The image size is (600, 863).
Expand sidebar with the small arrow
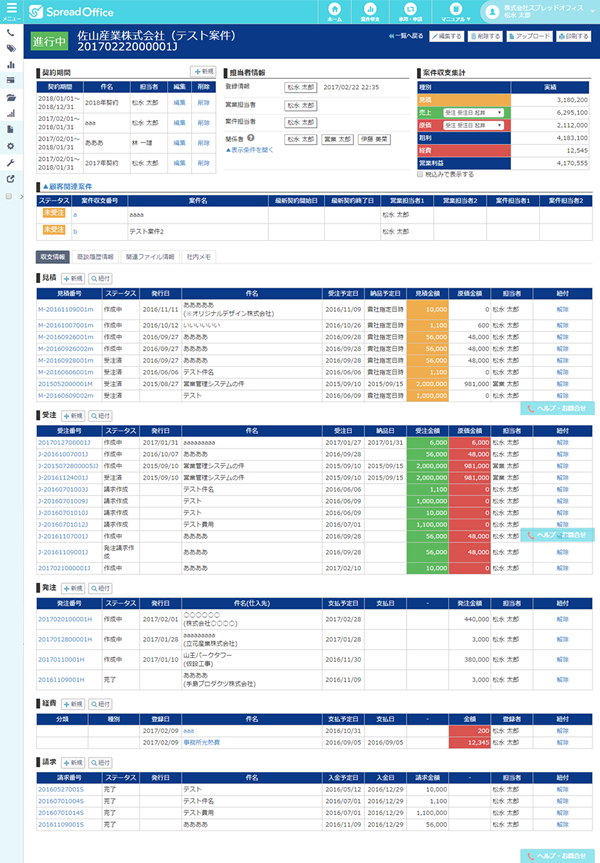pos(21,196)
